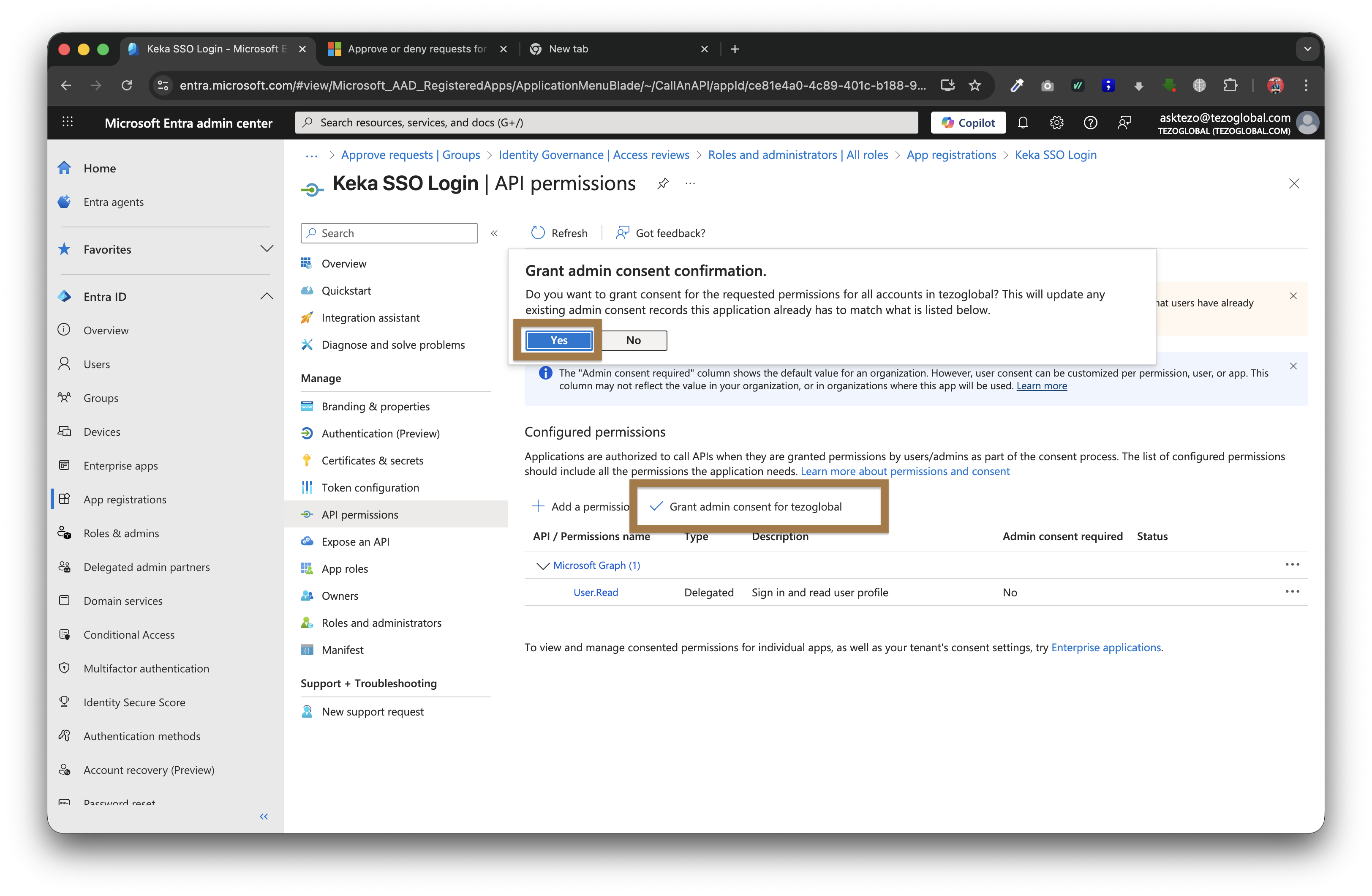Click the notifications bell icon
The width and height of the screenshot is (1372, 896).
1023,122
